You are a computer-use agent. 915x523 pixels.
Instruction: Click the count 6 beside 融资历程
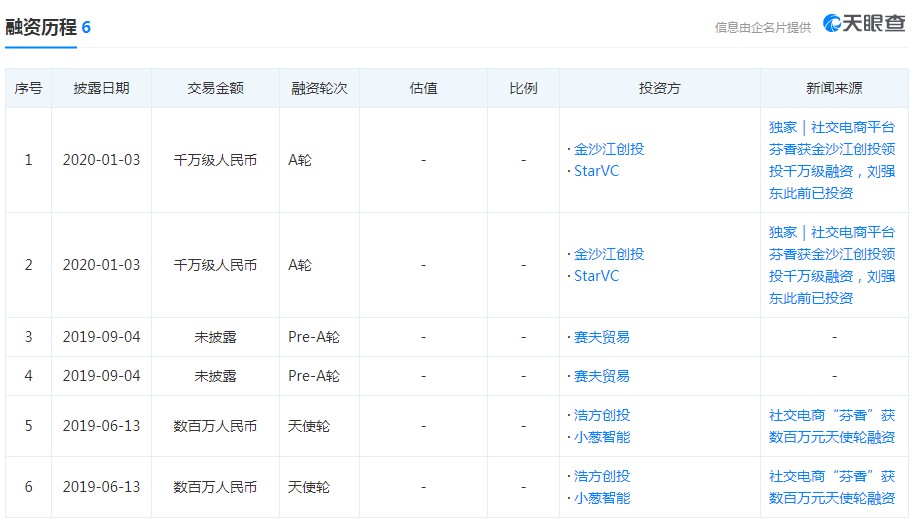point(86,27)
